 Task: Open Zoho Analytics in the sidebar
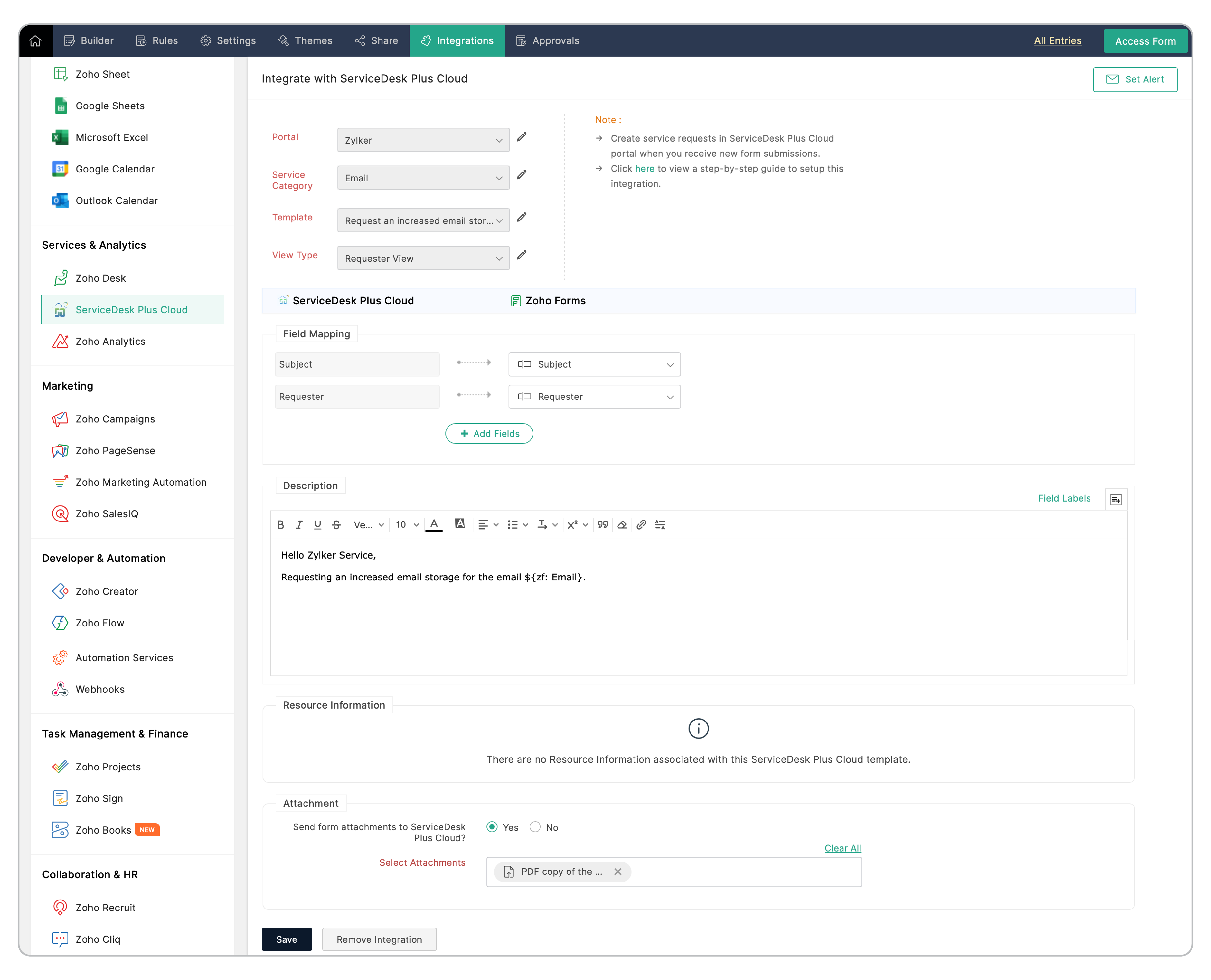coord(111,342)
